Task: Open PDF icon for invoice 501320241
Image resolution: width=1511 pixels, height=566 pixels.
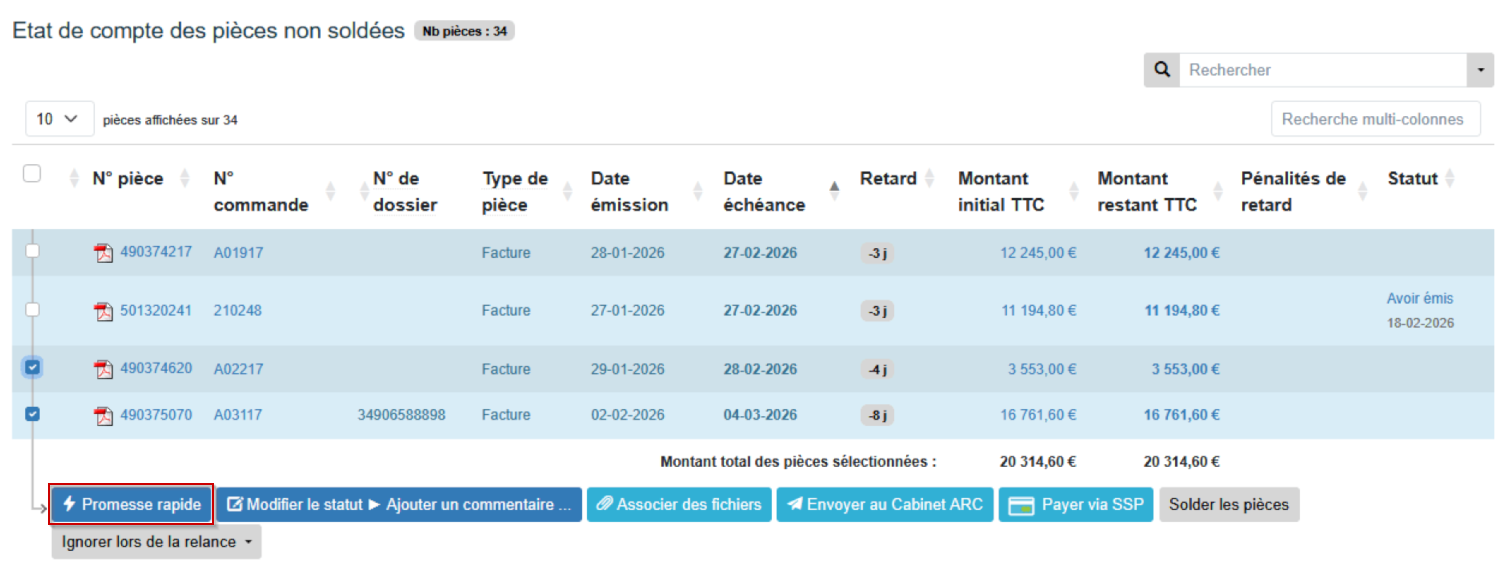Action: click(x=103, y=311)
